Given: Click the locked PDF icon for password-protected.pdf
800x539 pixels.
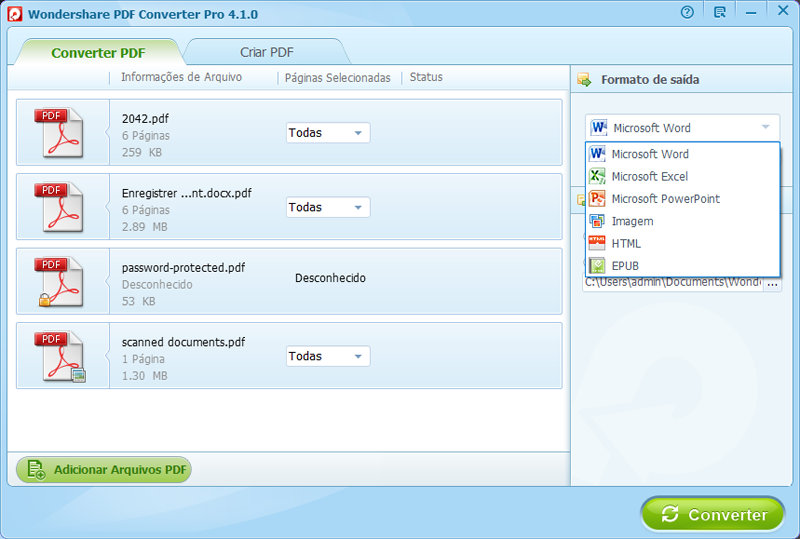Looking at the screenshot, I should point(62,282).
